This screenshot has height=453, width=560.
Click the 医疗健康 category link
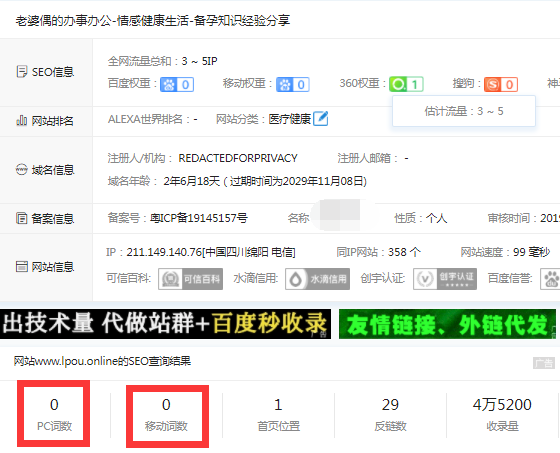click(x=290, y=119)
